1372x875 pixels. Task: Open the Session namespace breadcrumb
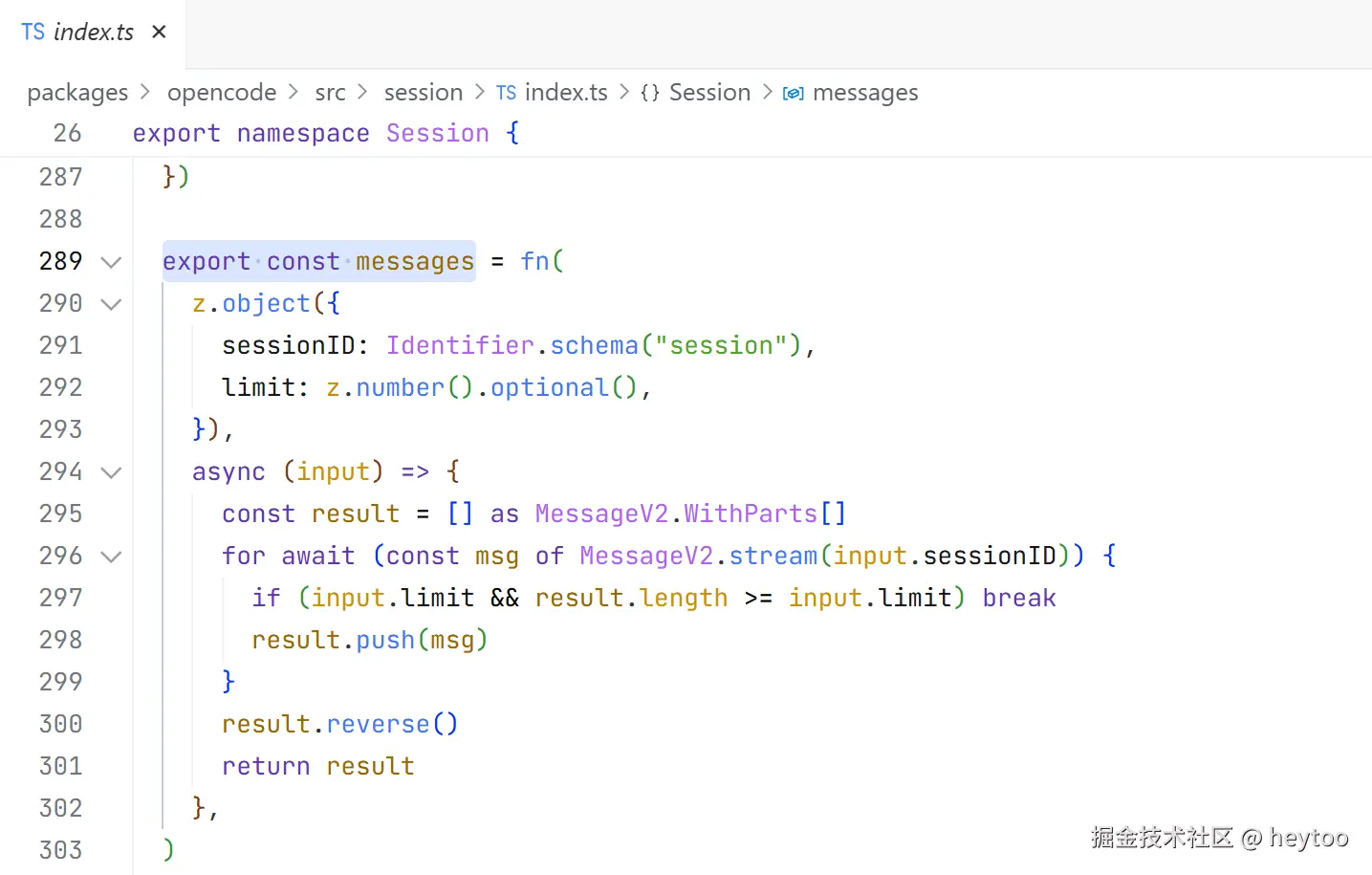(x=709, y=93)
